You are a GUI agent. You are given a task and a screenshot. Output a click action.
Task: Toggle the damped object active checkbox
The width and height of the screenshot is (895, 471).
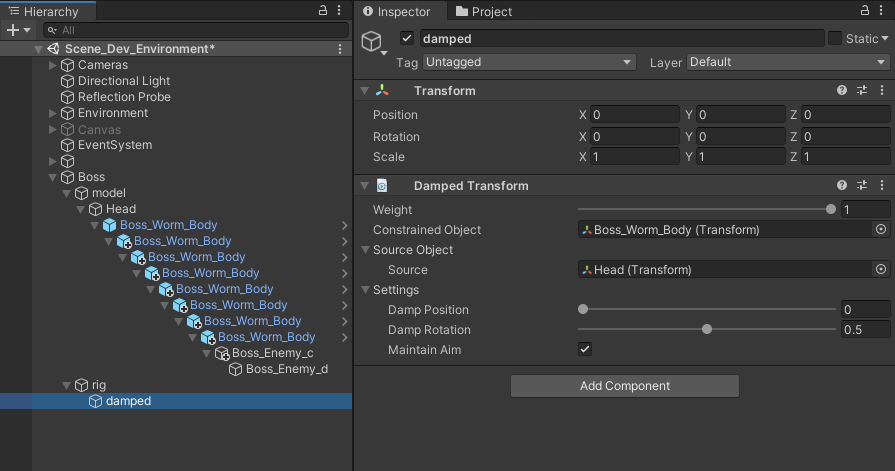click(x=407, y=39)
